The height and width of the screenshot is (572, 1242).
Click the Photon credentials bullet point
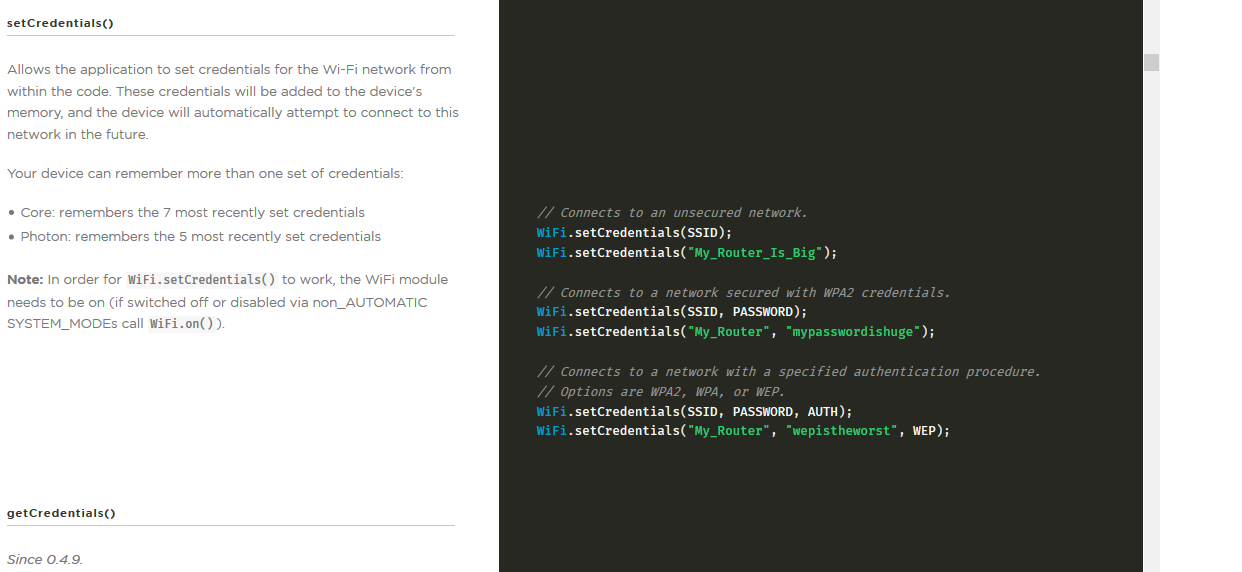pos(194,237)
